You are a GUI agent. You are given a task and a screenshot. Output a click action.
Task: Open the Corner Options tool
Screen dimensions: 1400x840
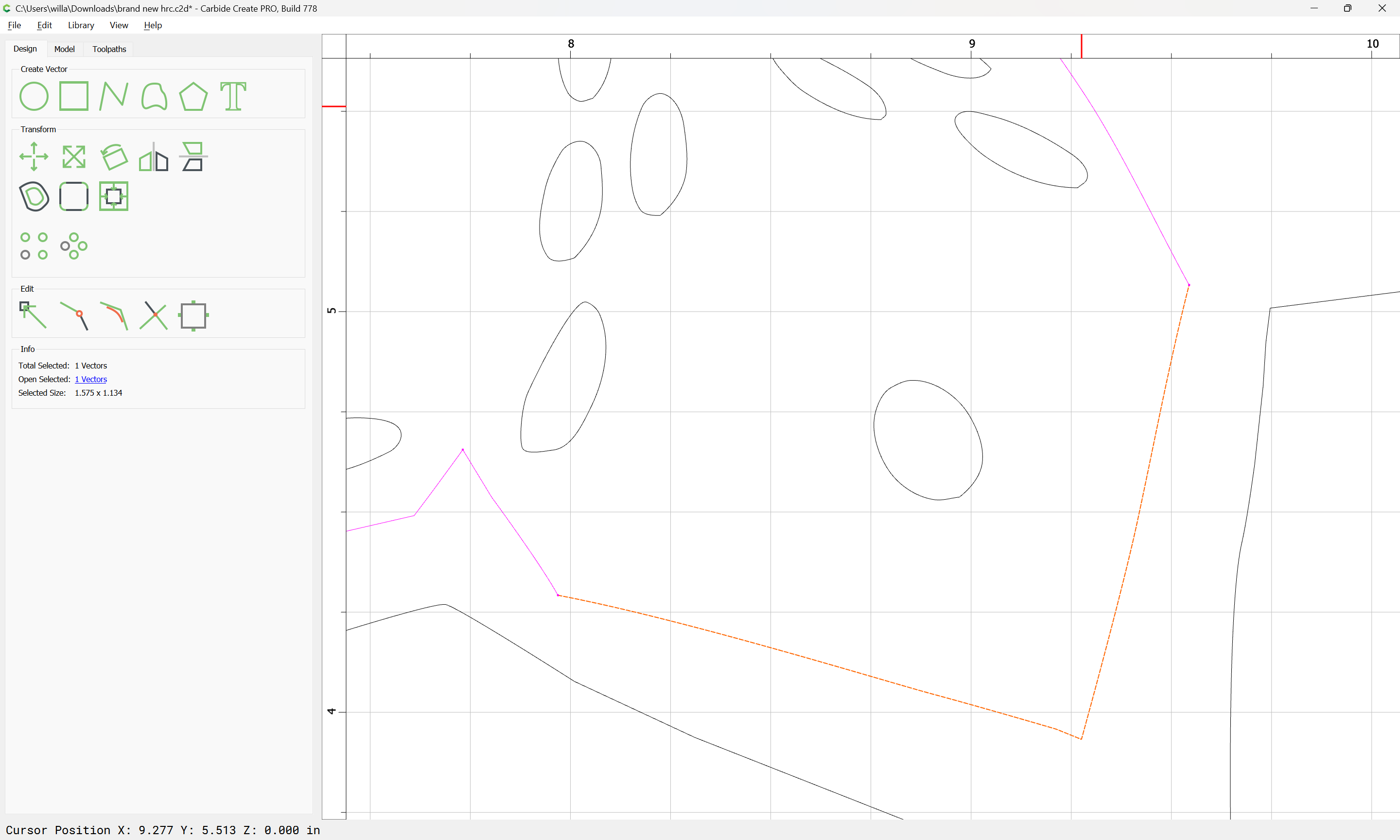point(74,196)
